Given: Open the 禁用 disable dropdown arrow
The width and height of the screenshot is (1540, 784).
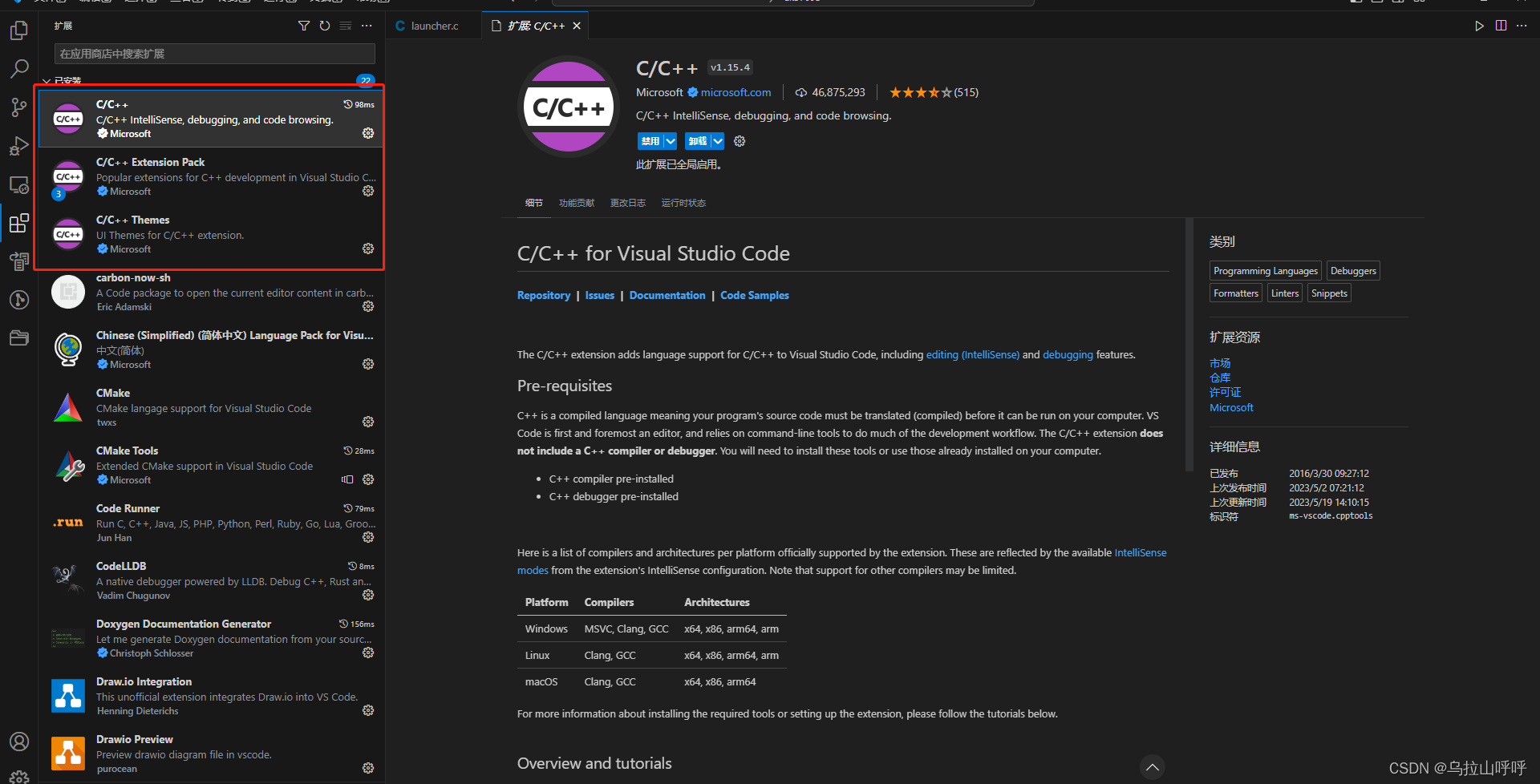Looking at the screenshot, I should [671, 142].
